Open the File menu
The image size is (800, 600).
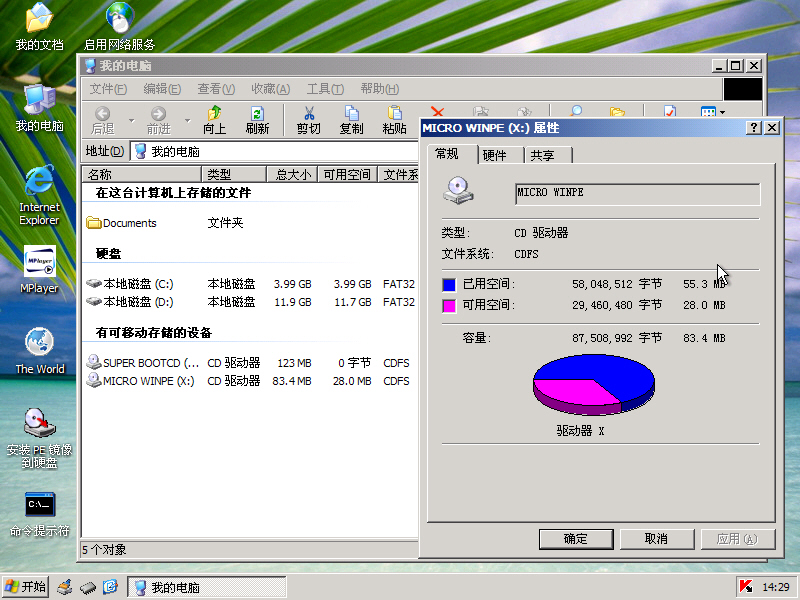coord(108,89)
